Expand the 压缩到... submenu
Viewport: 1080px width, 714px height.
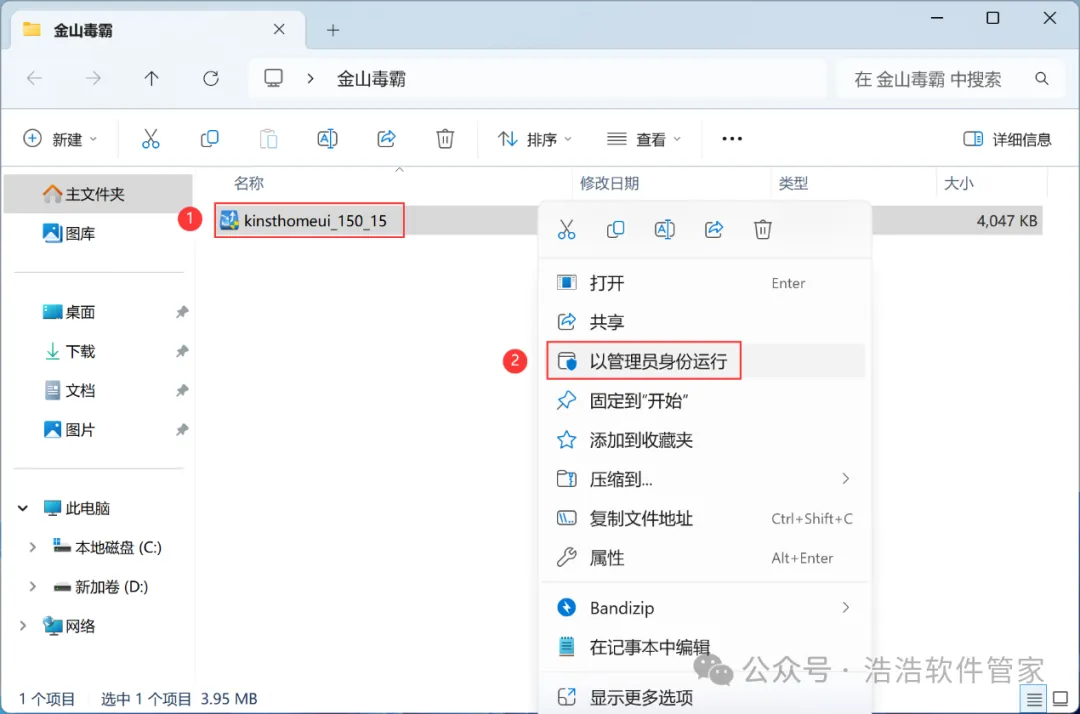[845, 479]
